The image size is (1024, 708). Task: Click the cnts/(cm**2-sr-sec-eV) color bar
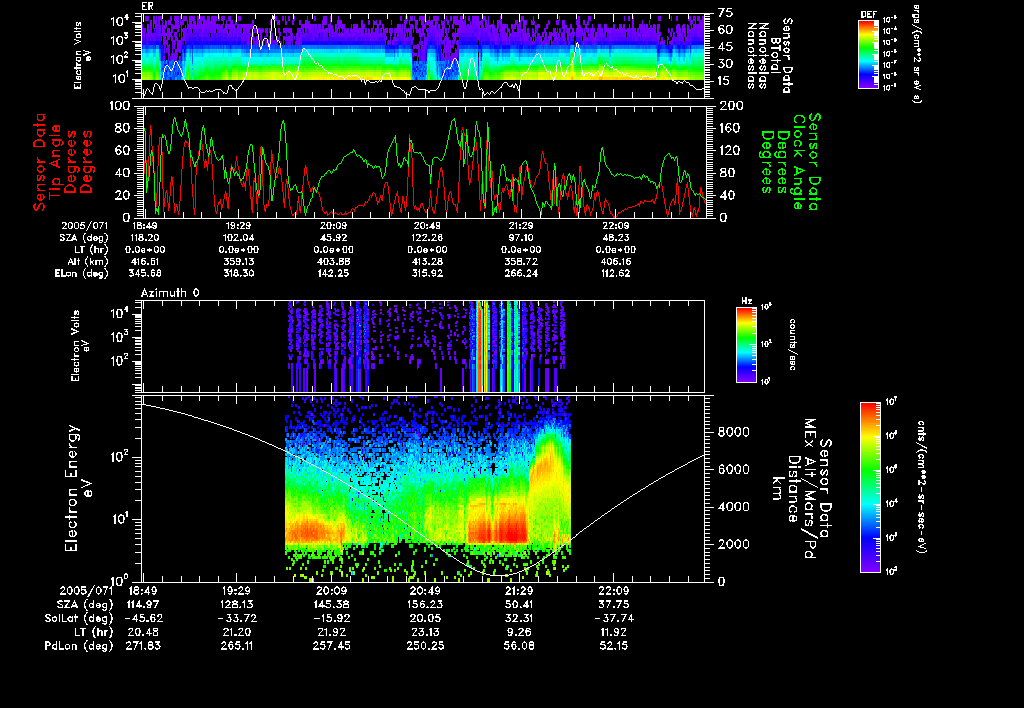[870, 487]
